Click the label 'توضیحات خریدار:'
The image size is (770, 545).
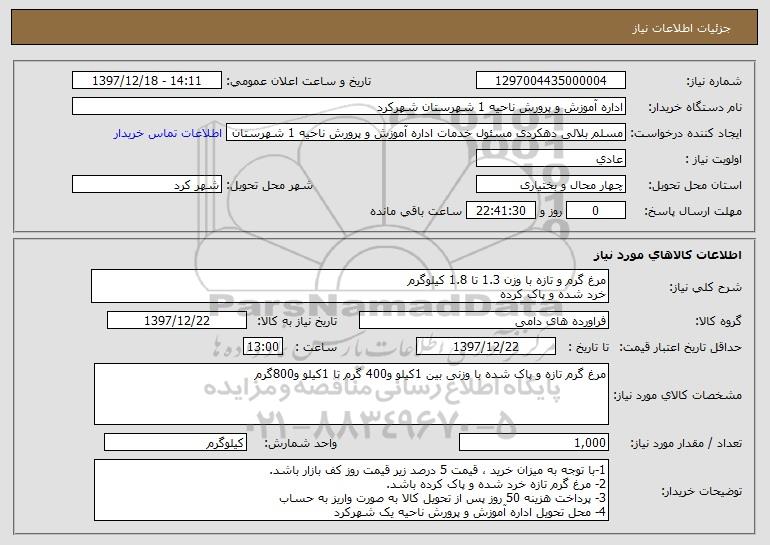pos(702,491)
